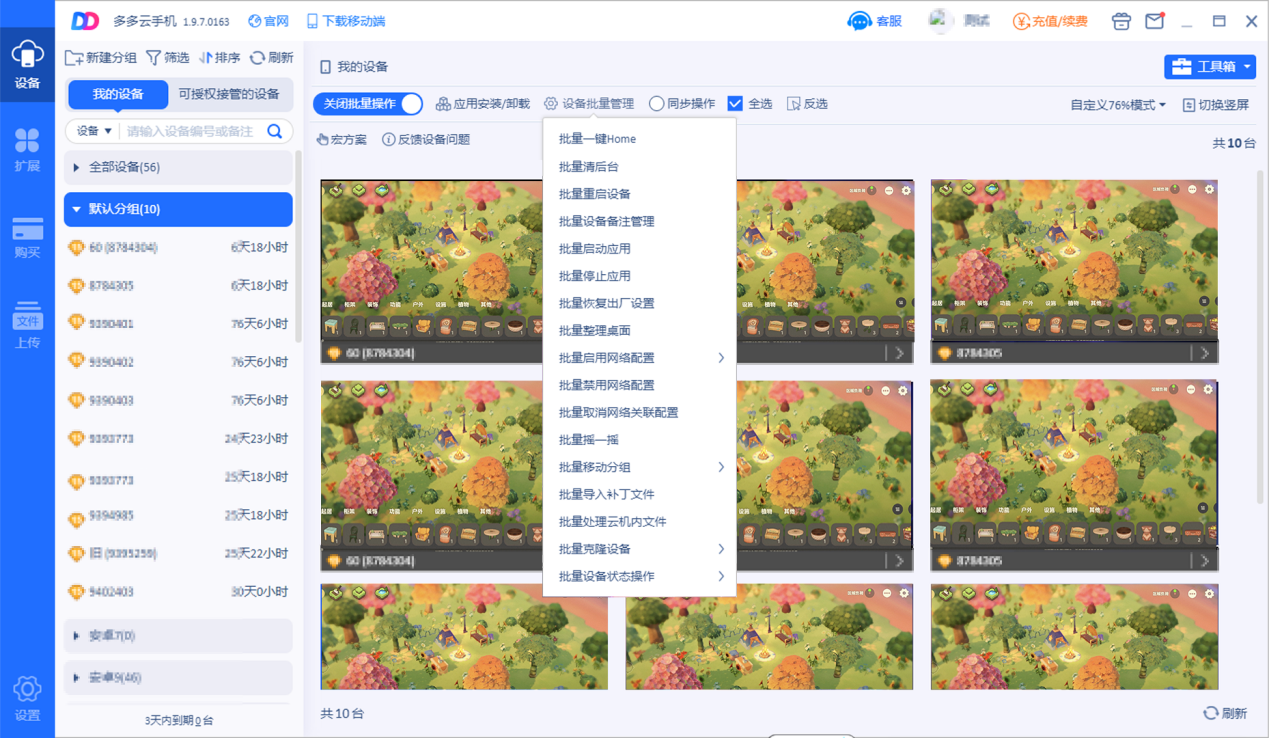
Task: Open the 扩展 sidebar section
Action: tap(27, 150)
